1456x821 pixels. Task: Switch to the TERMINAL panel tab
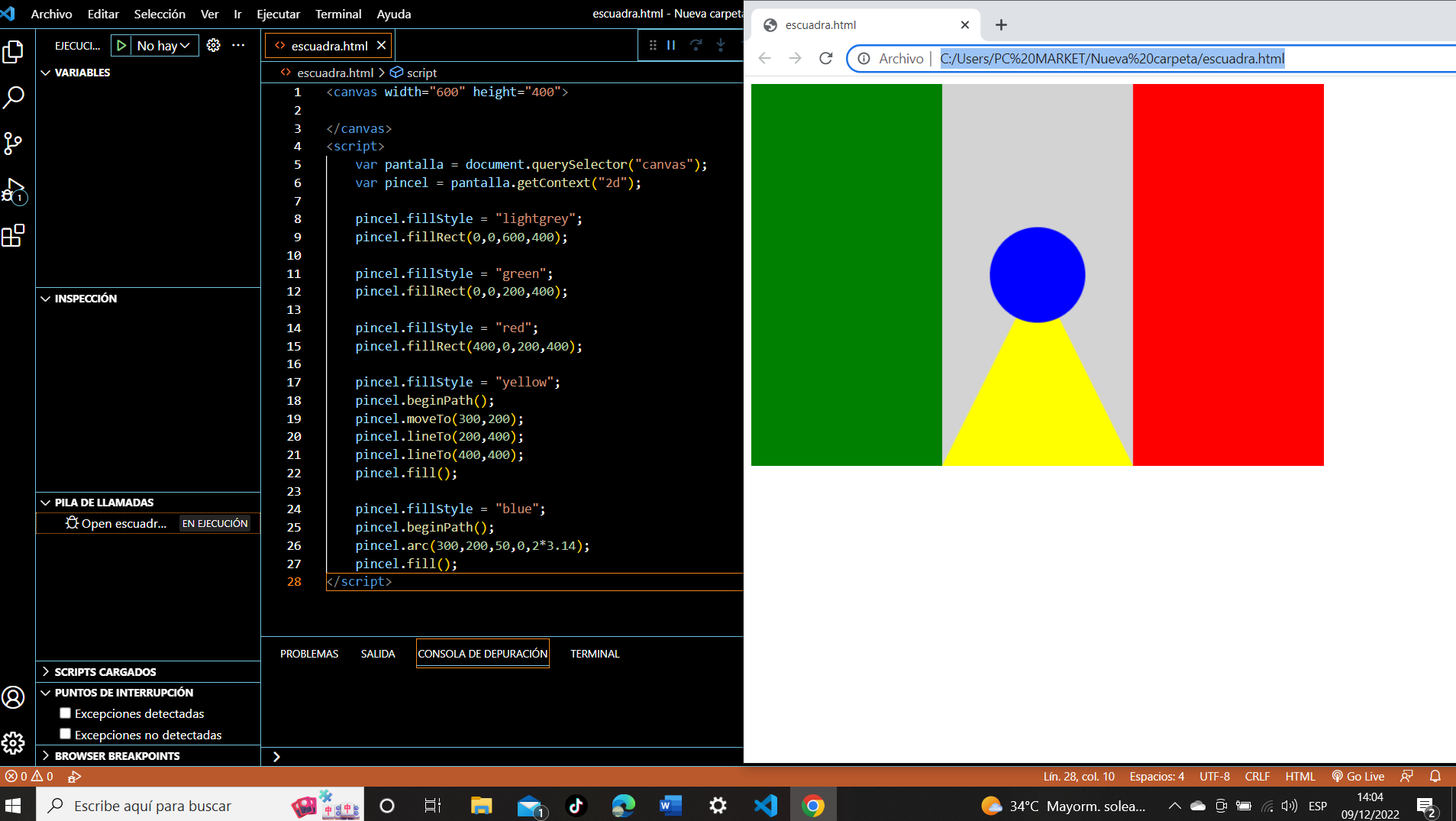point(595,654)
